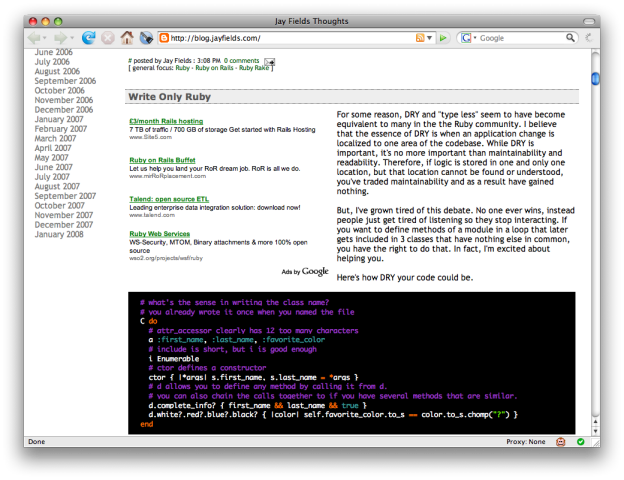
Task: Click the green checkmark status bar icon
Action: [579, 441]
